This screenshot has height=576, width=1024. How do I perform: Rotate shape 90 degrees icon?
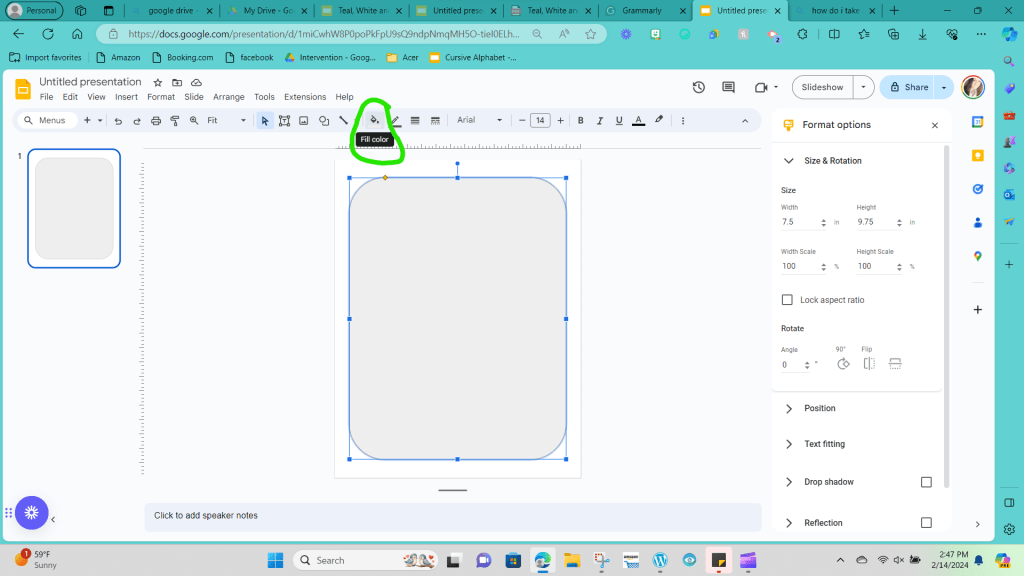[x=843, y=364]
